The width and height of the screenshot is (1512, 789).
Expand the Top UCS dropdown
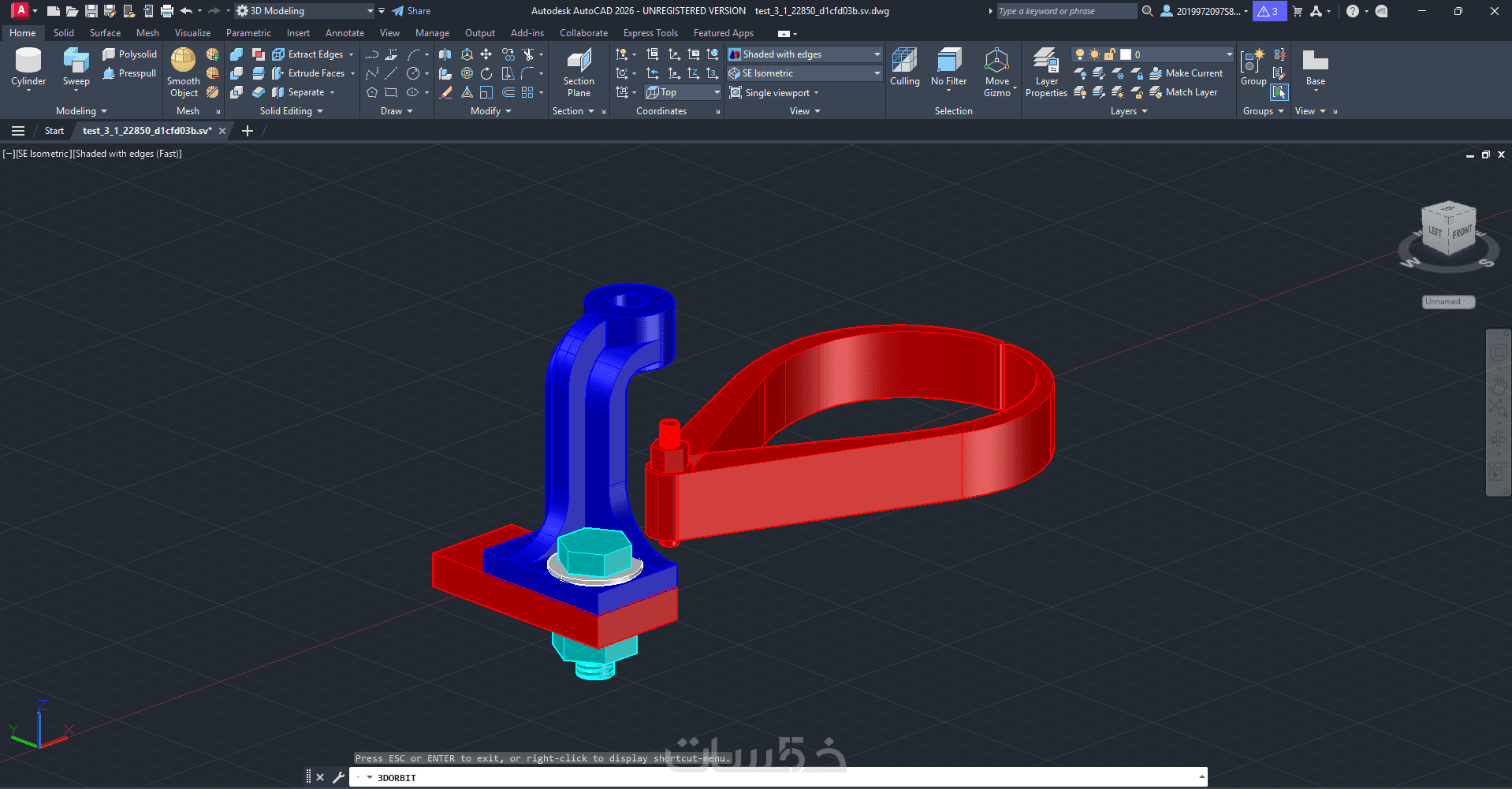tap(683, 92)
